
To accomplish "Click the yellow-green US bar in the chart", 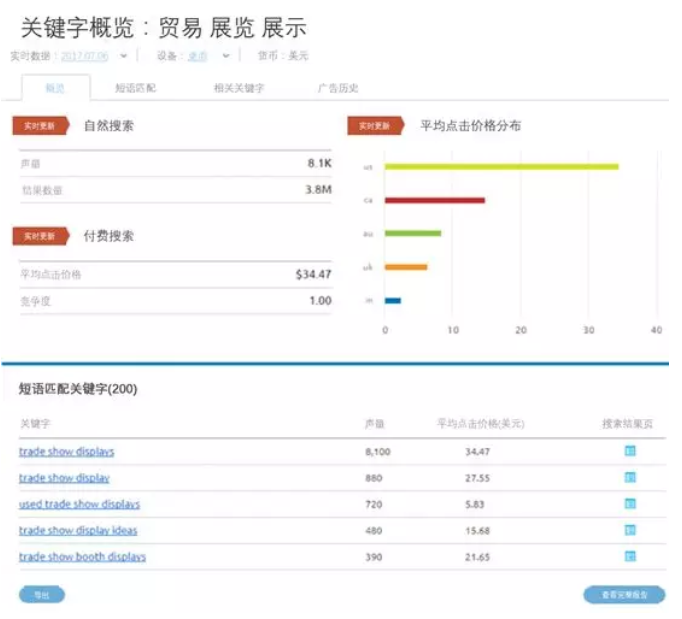I will click(501, 166).
